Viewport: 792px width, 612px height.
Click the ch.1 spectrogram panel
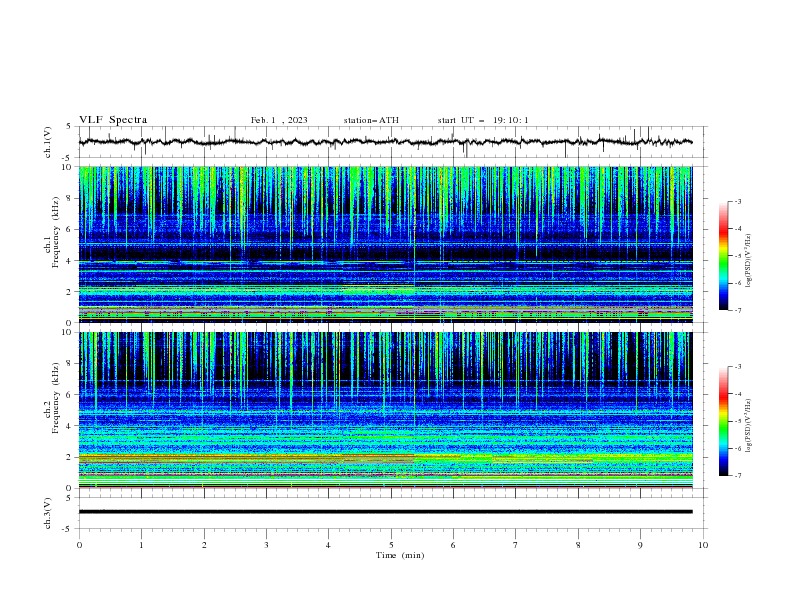tap(385, 244)
